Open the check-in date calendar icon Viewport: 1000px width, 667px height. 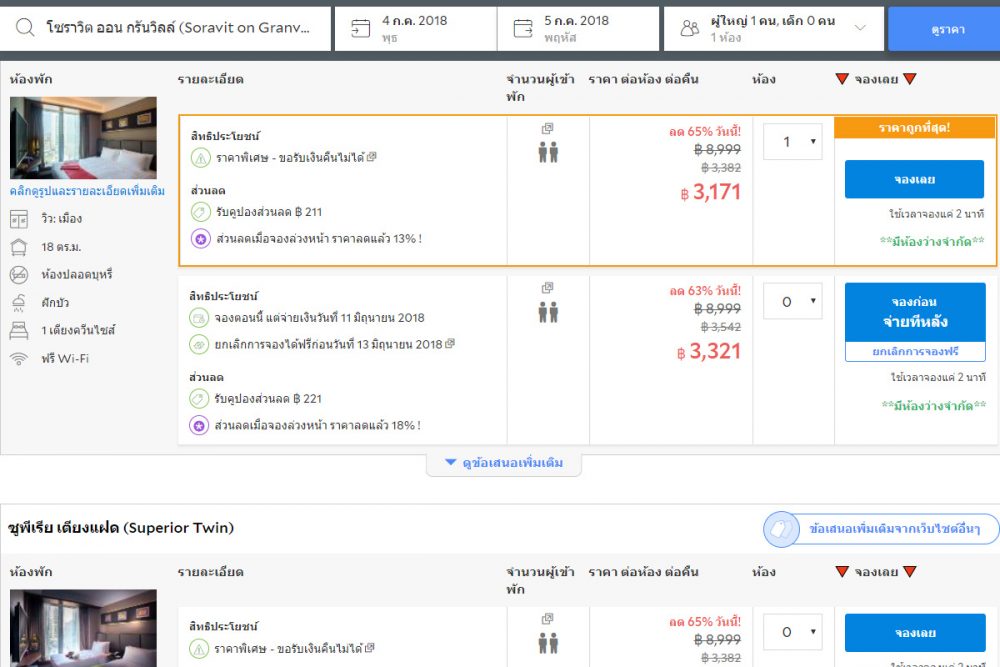[x=360, y=29]
